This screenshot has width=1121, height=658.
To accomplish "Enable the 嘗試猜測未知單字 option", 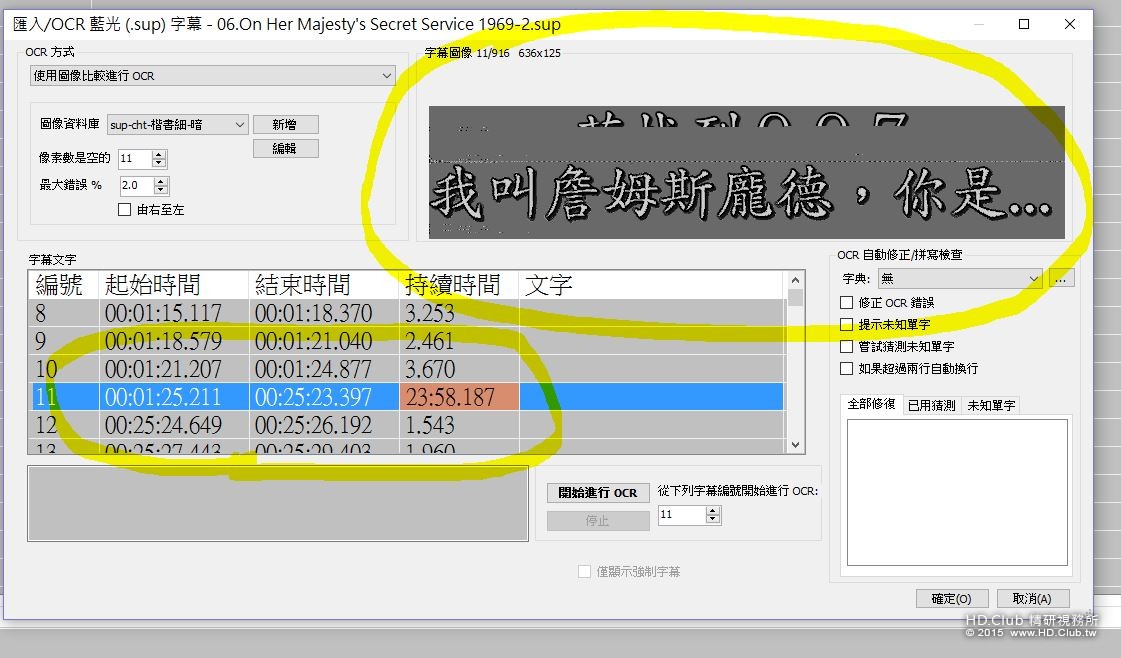I will tap(846, 346).
